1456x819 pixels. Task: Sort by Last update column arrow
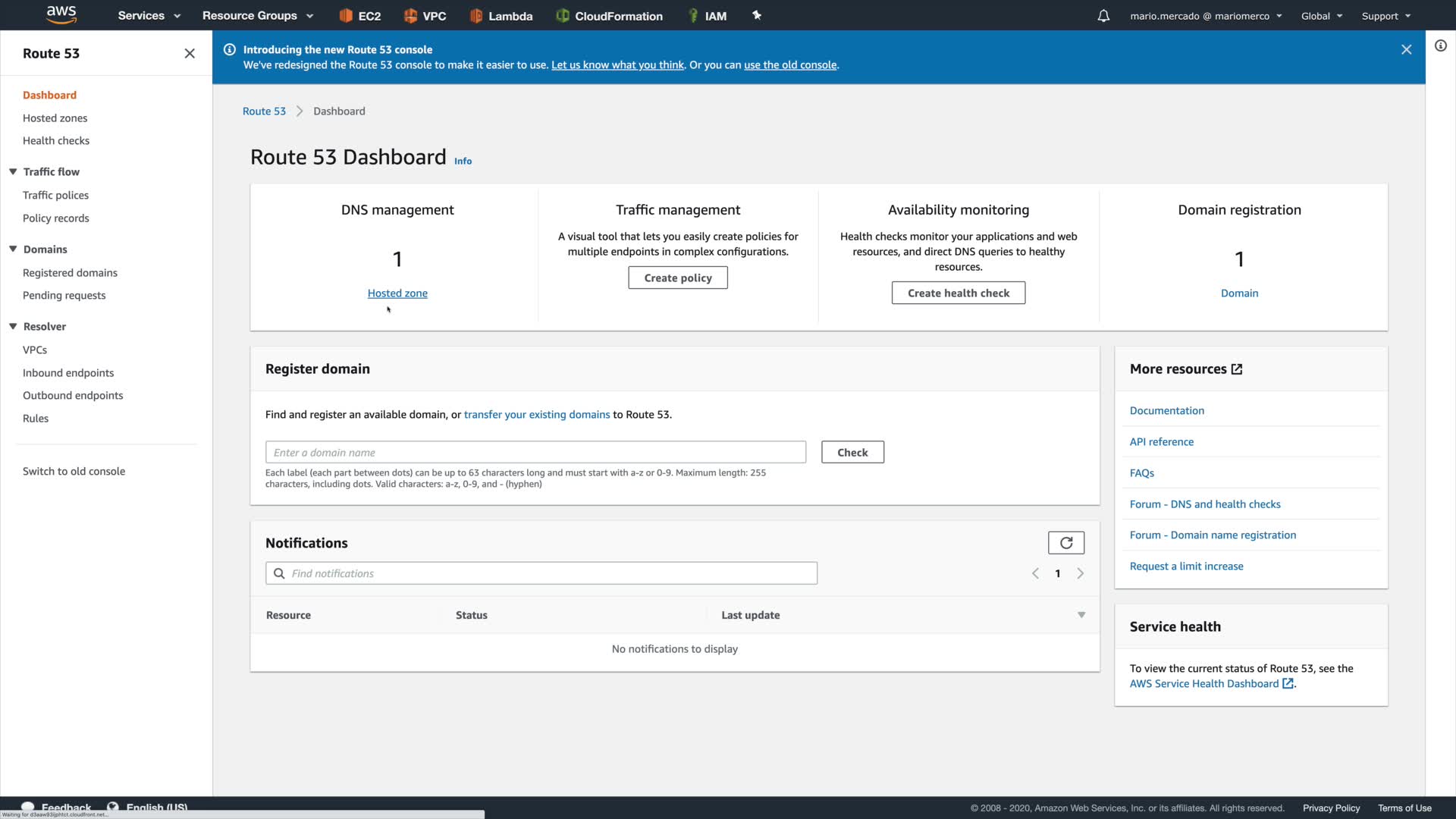1081,615
